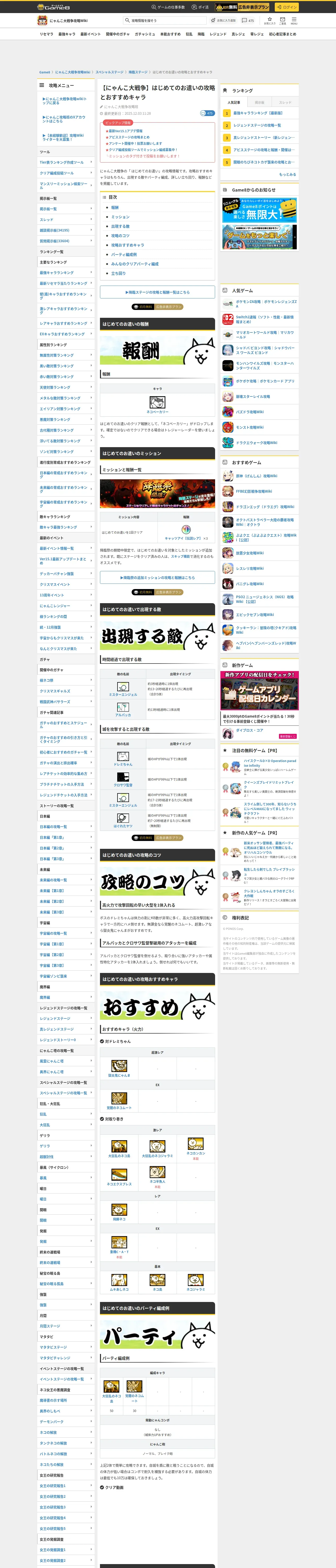The image size is (336, 1568).
Task: Expand クリスマスイベント sidebar row
Action: pos(66,584)
